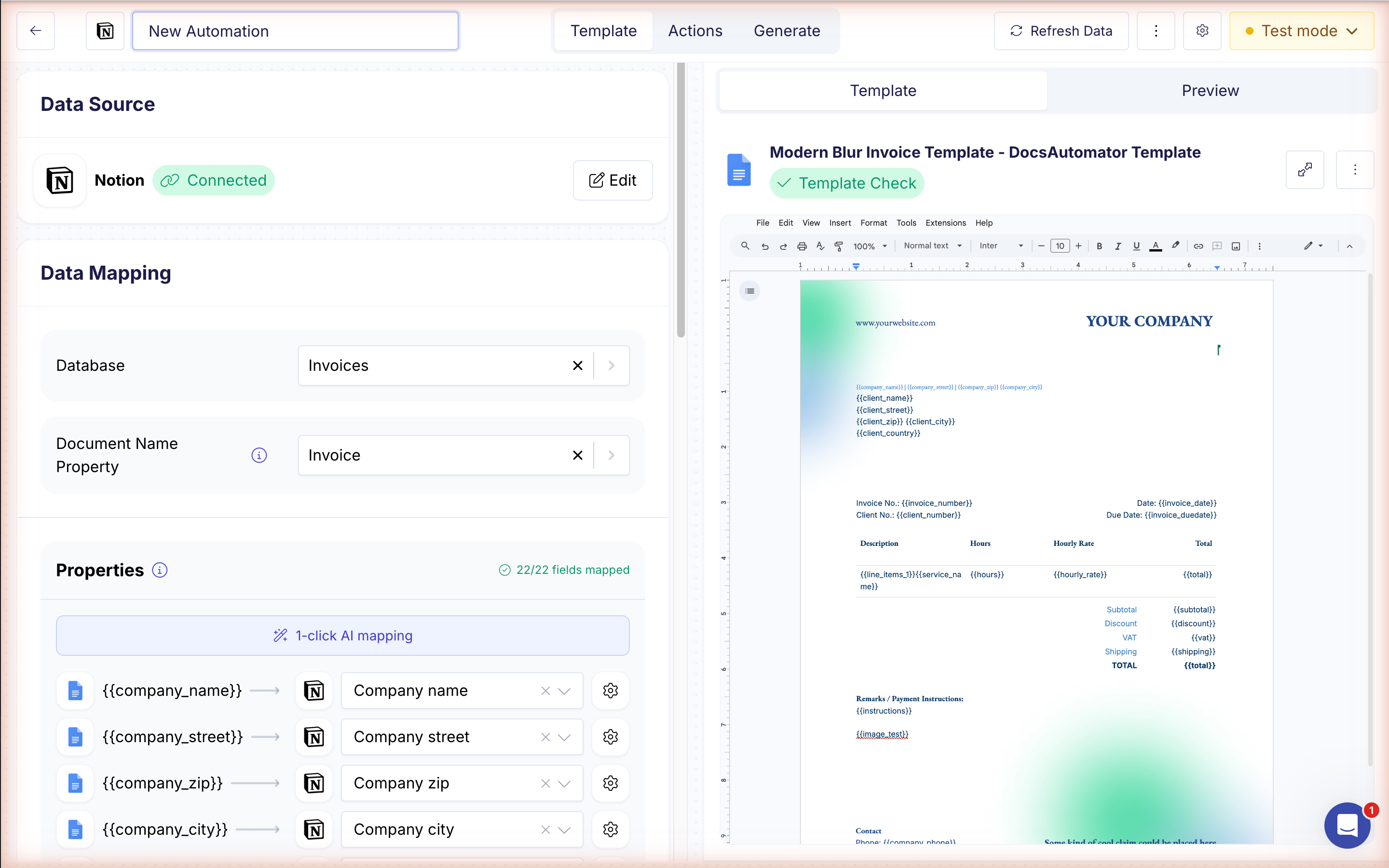Click the spell check icon in Docs toolbar
The height and width of the screenshot is (868, 1389).
pos(820,246)
